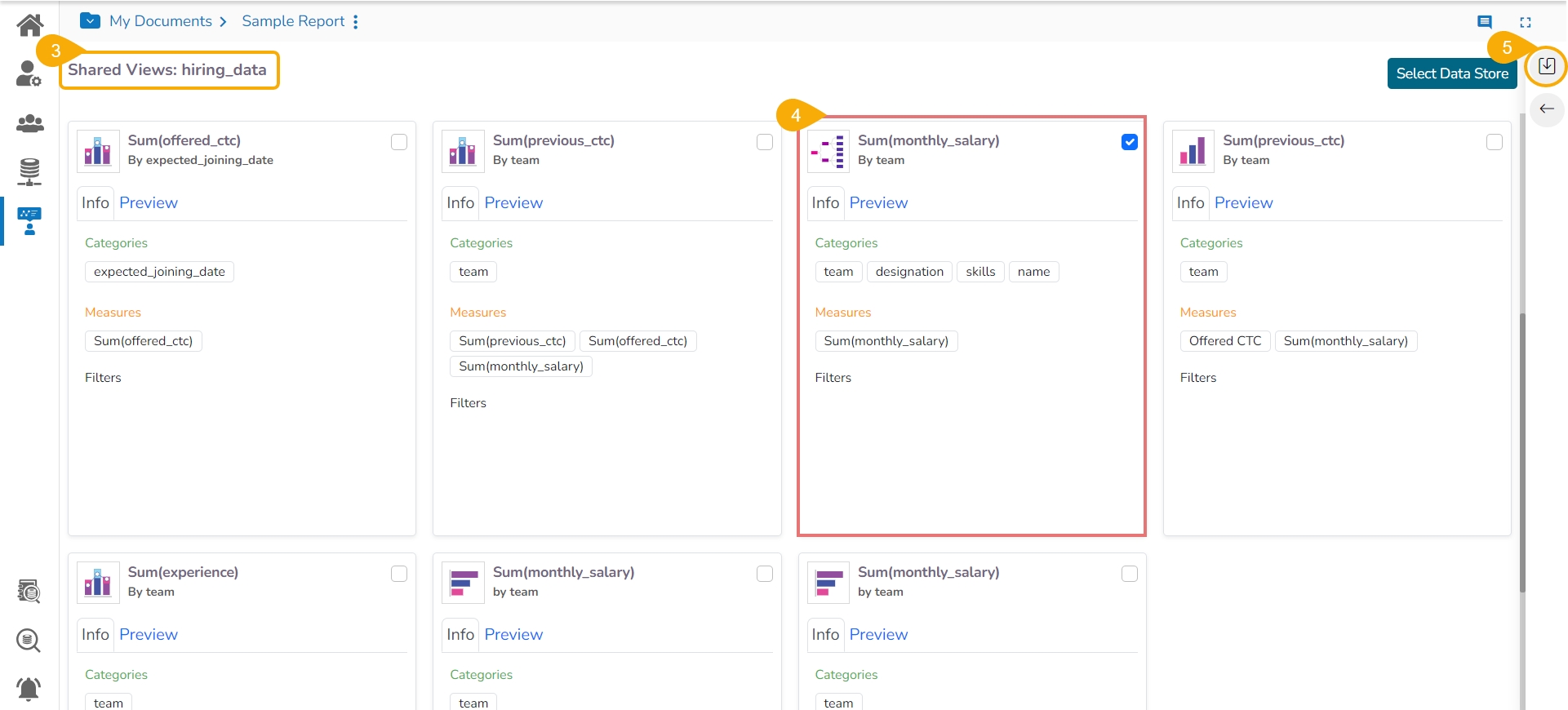Open Preview tab of Sum(offered_ctc) card
The height and width of the screenshot is (710, 1568).
[x=149, y=203]
